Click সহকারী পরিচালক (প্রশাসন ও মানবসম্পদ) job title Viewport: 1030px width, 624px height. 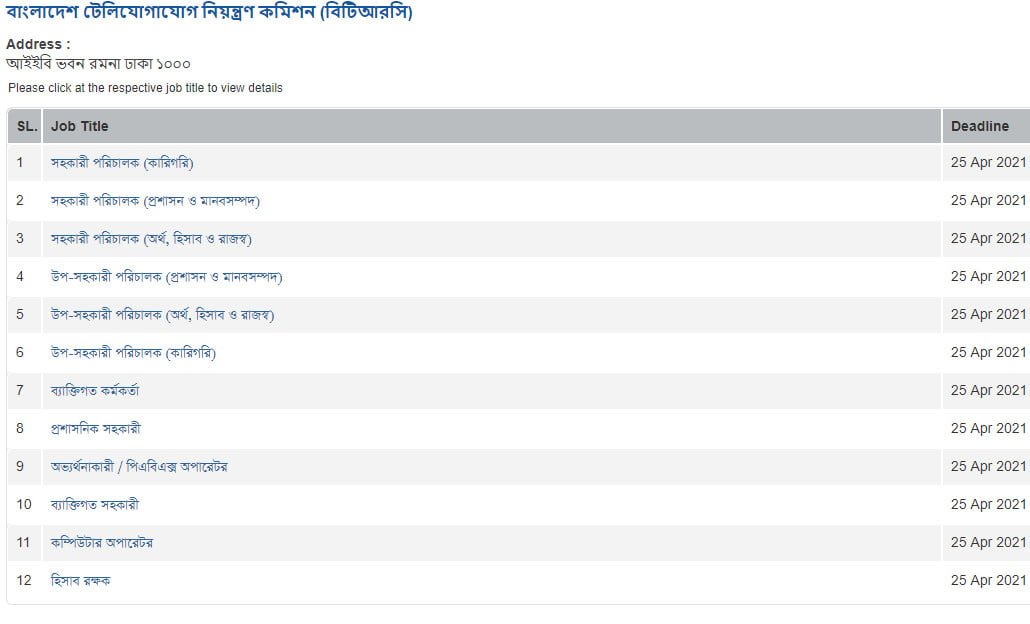[x=155, y=200]
